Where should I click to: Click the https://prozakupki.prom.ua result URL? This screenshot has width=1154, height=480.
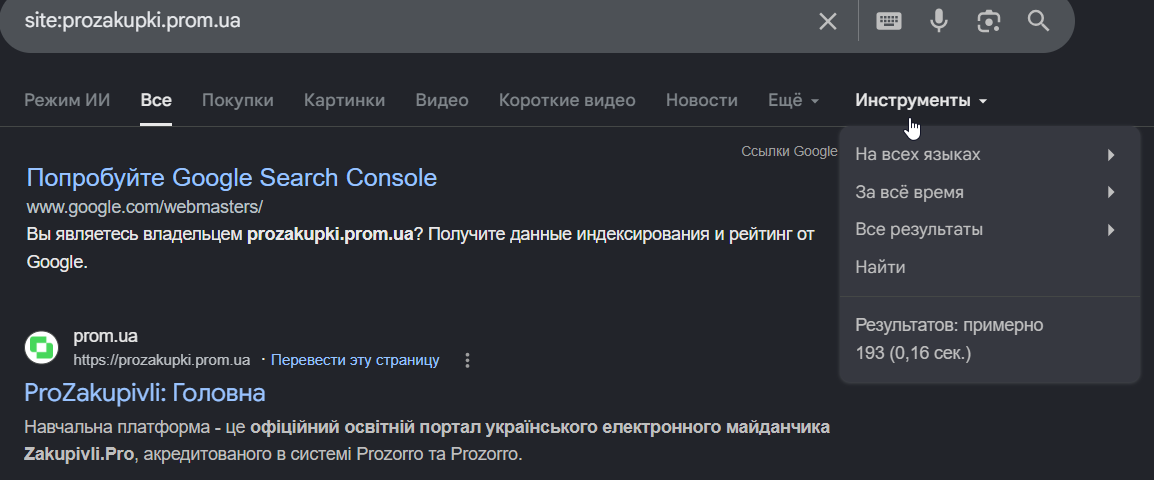click(x=162, y=360)
